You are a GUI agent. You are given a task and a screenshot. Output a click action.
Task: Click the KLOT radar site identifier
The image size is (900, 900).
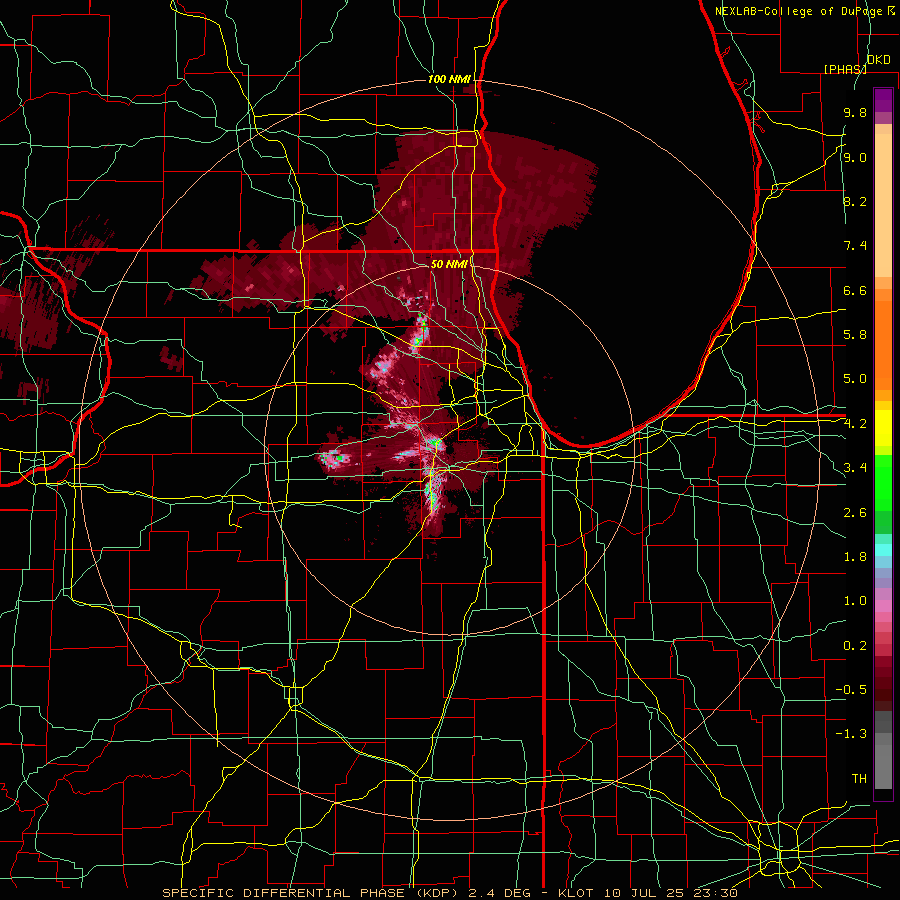pyautogui.click(x=578, y=893)
